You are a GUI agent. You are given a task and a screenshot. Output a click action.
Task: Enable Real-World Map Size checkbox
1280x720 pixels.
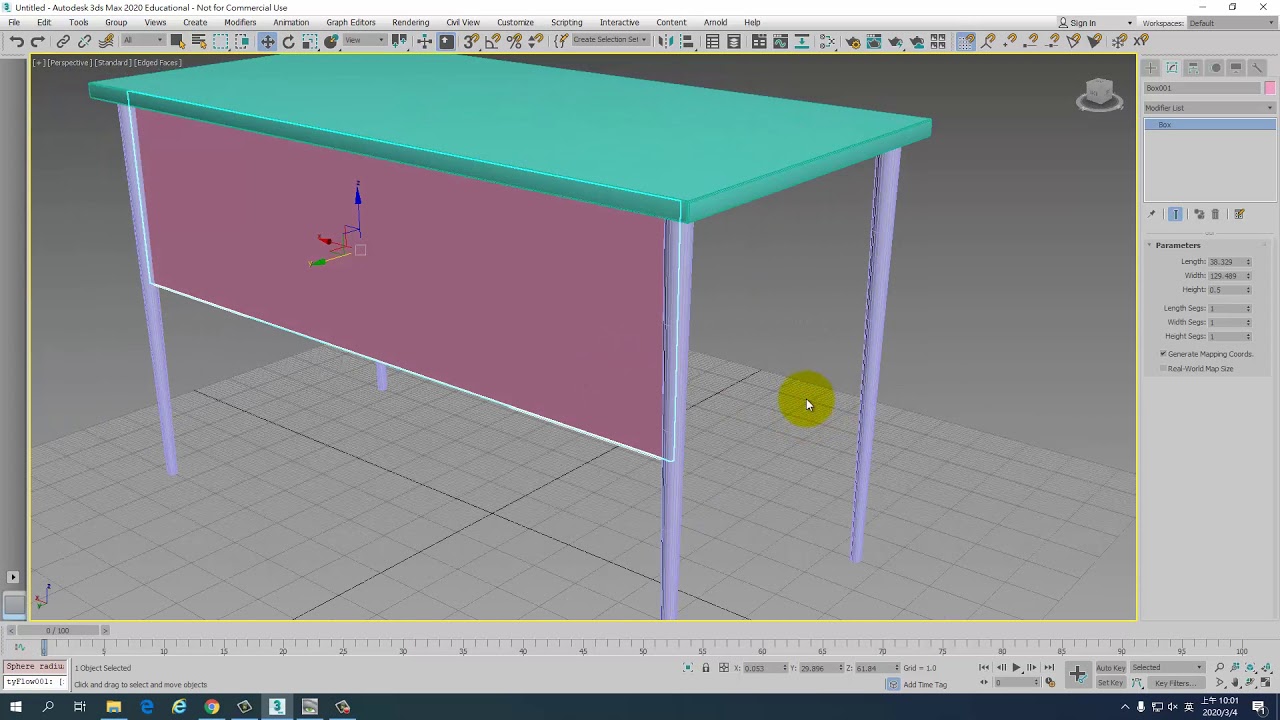[x=1164, y=369]
